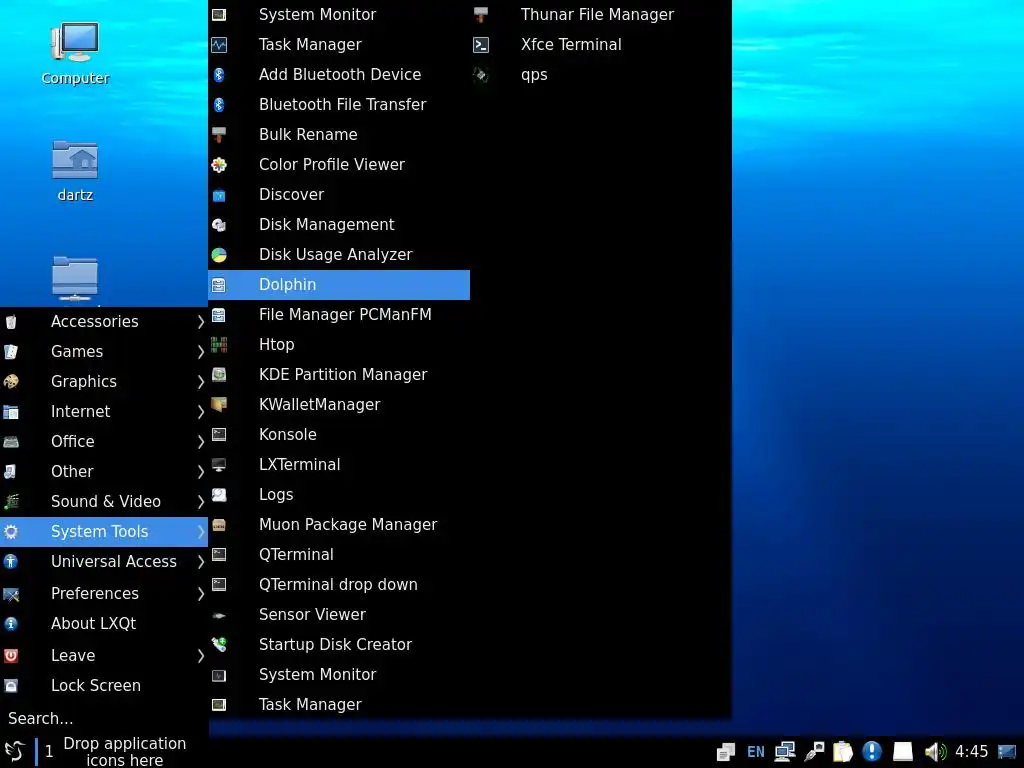Click the Xfce Terminal icon
1024x768 pixels.
pyautogui.click(x=481, y=44)
